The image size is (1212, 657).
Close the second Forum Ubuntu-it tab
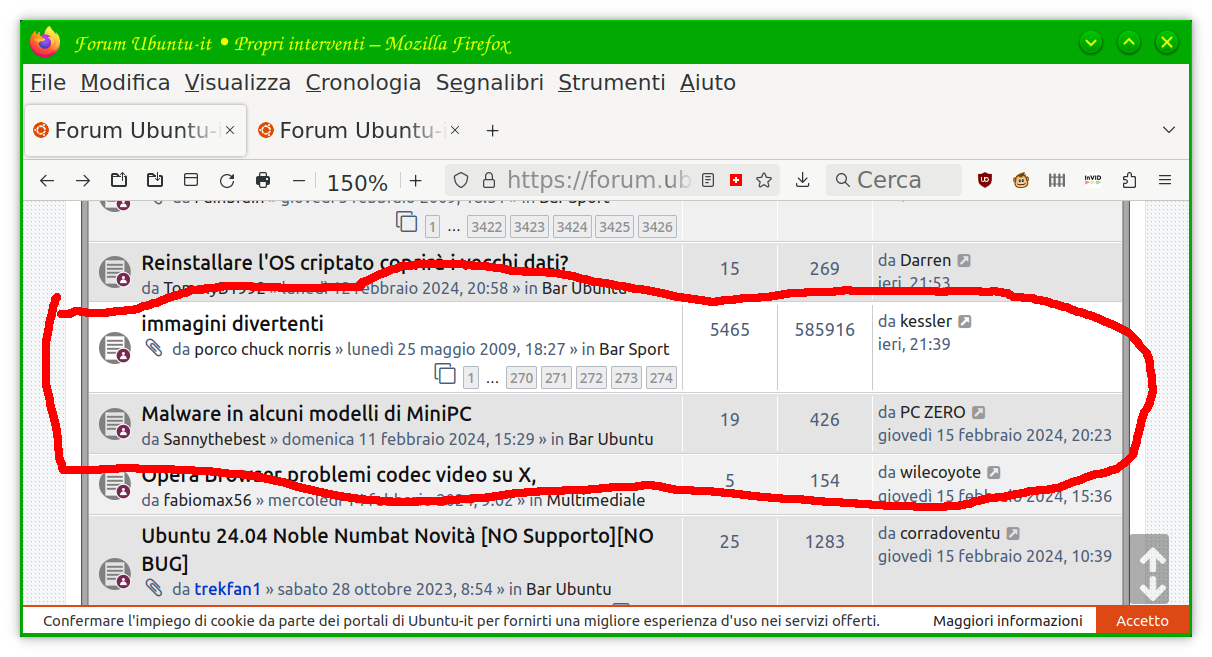[455, 130]
